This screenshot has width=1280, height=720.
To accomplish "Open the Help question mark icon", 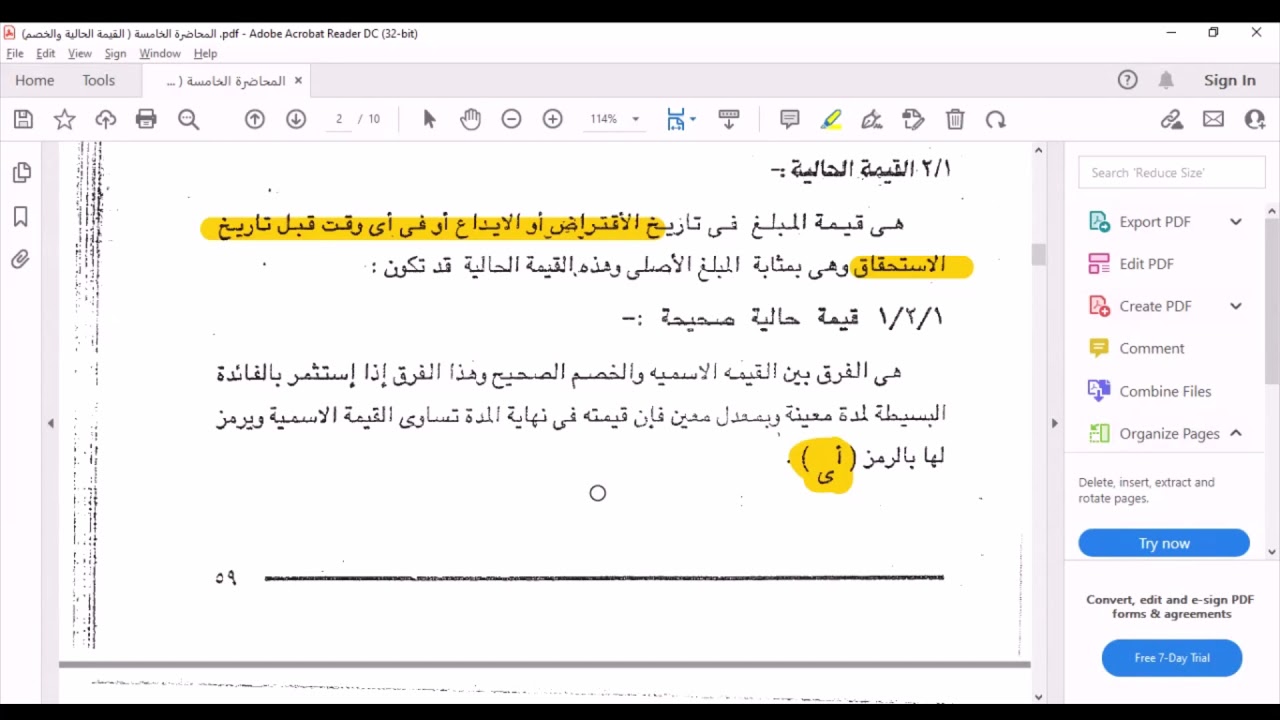I will [1127, 80].
